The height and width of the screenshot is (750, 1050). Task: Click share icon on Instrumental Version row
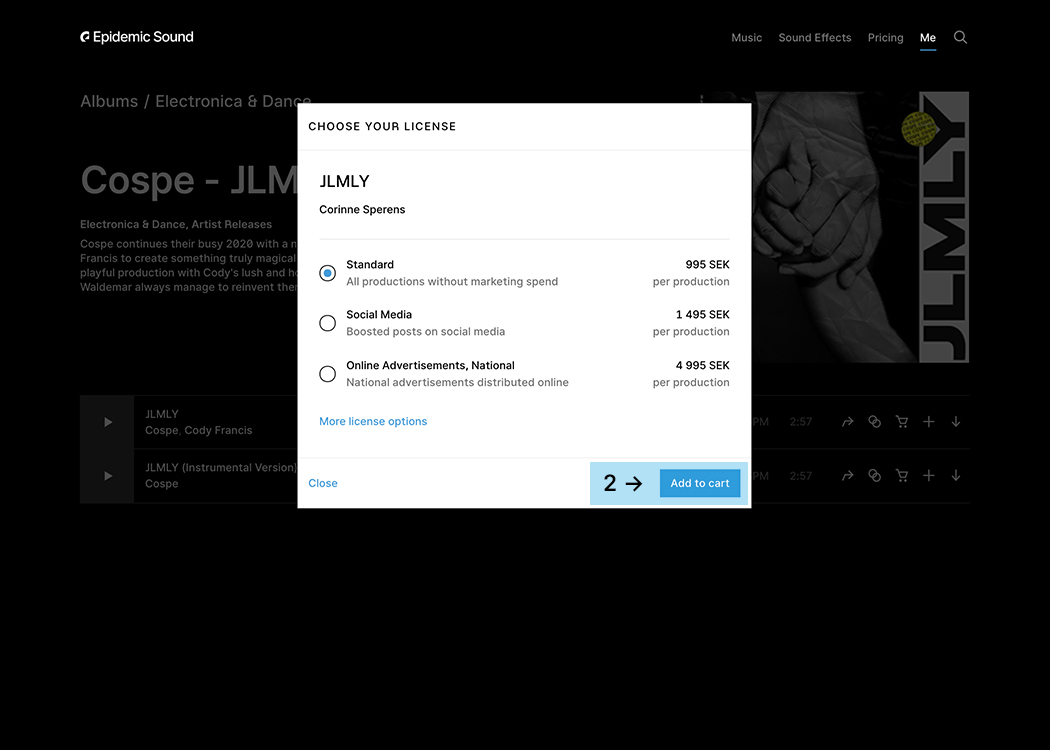pyautogui.click(x=847, y=476)
